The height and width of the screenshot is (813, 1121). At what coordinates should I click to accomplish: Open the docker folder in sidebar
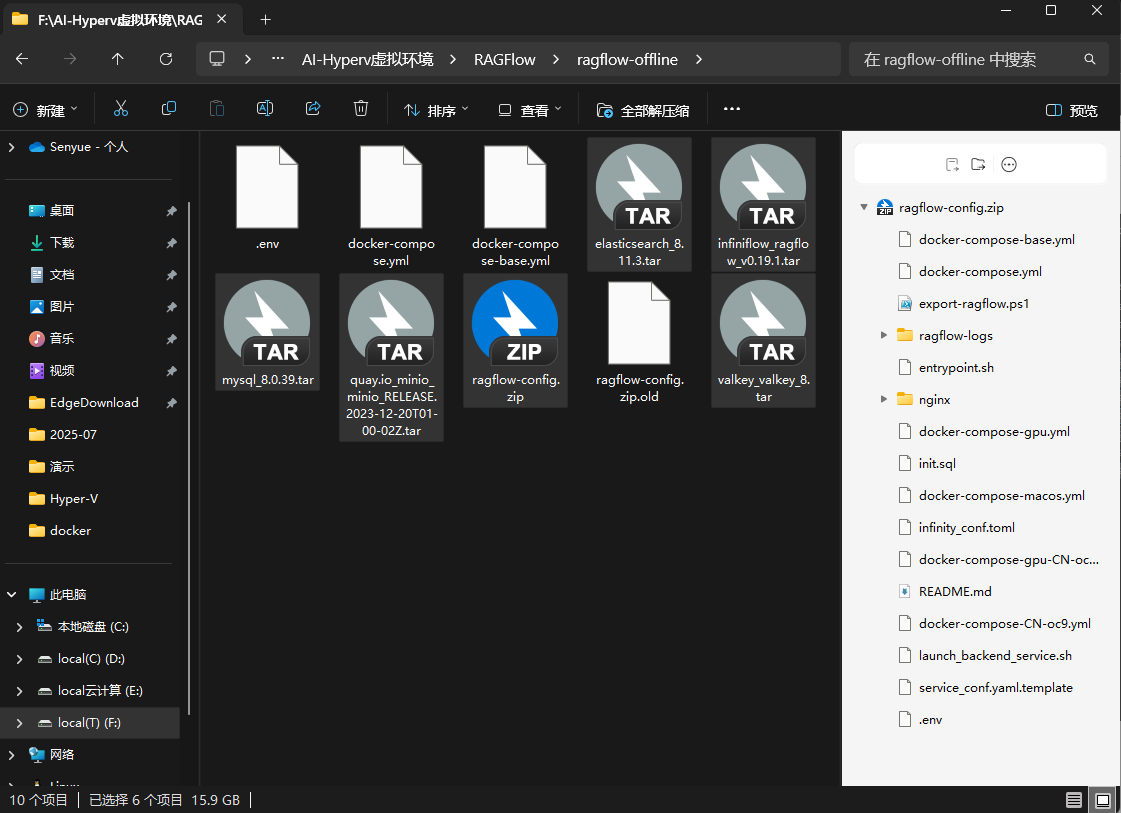click(70, 531)
